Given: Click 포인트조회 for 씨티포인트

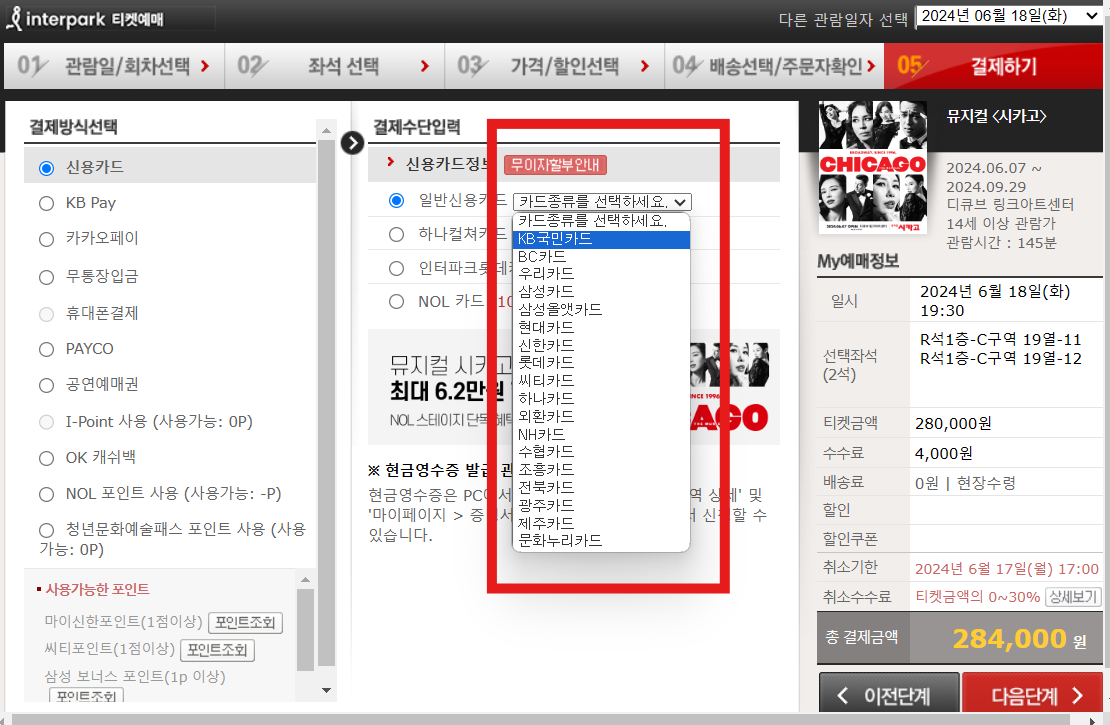Looking at the screenshot, I should click(x=217, y=650).
